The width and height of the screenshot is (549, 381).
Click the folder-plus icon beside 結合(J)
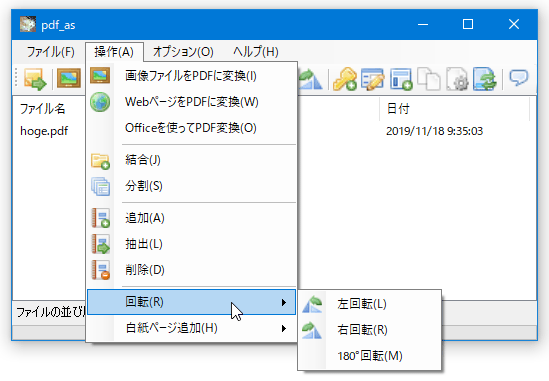pyautogui.click(x=100, y=161)
